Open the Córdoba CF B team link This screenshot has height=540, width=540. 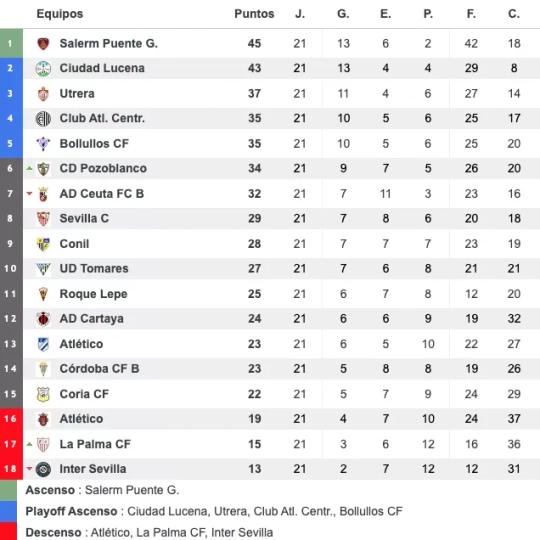click(99, 369)
